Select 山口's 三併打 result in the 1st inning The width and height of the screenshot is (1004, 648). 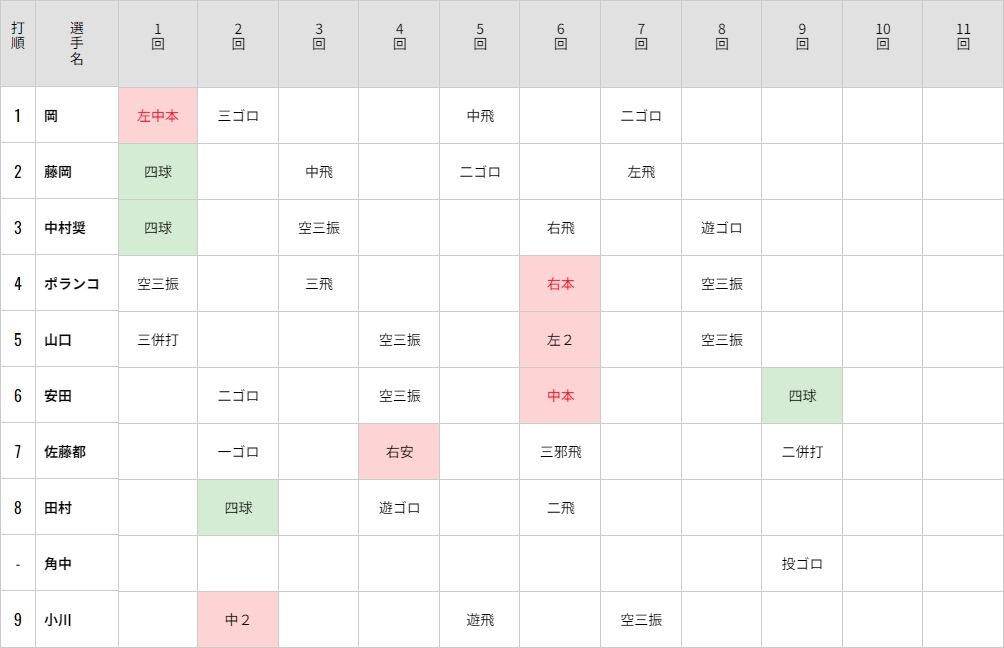pos(158,340)
